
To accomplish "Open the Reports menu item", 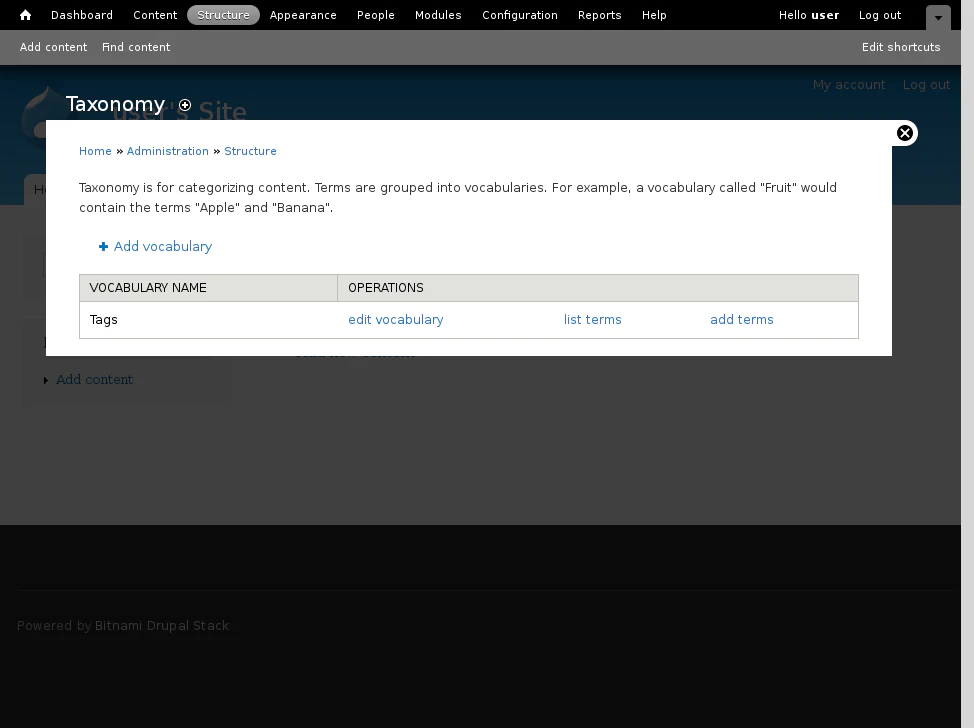I will tap(600, 15).
